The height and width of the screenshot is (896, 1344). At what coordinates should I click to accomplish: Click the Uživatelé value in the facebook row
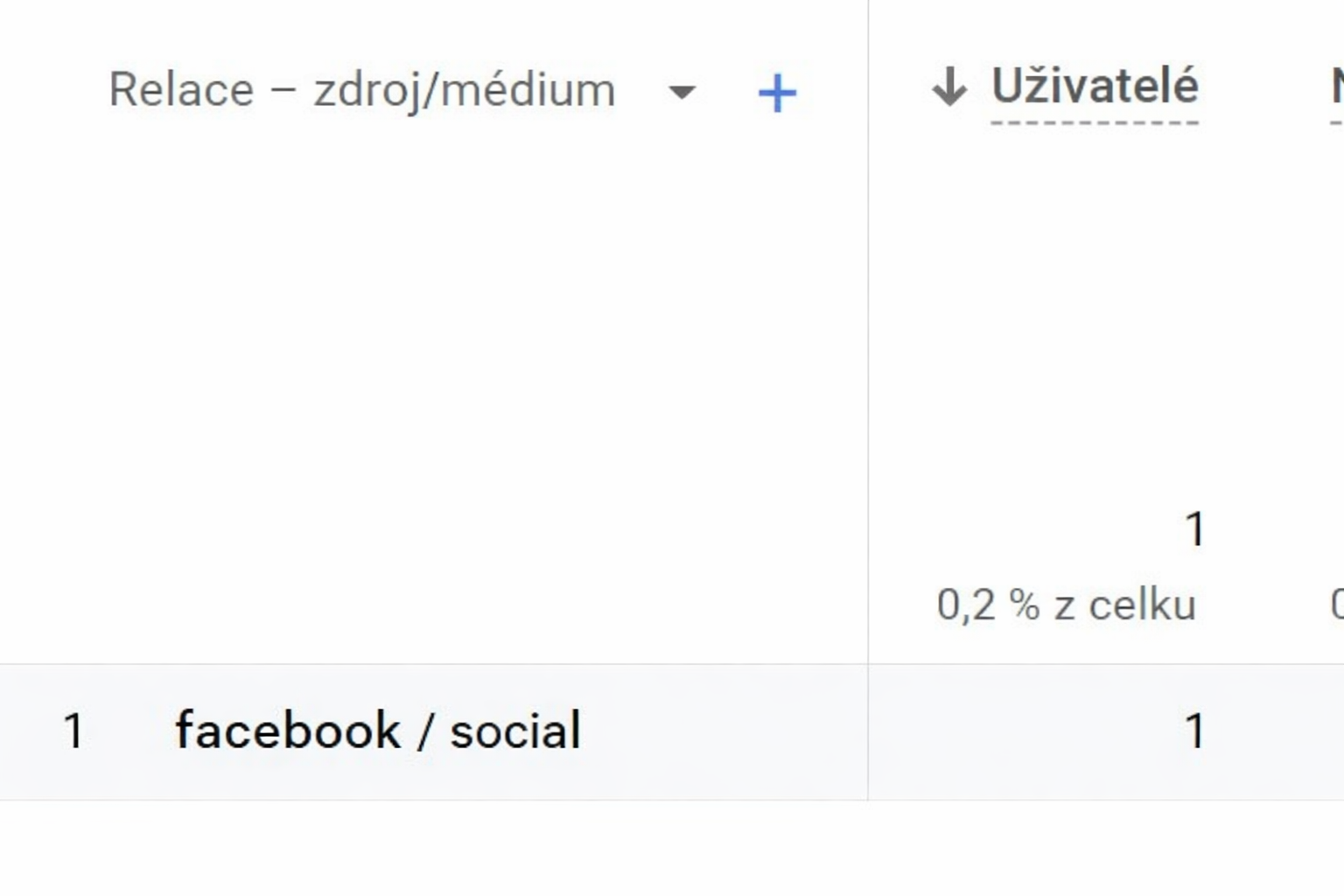coord(1194,731)
